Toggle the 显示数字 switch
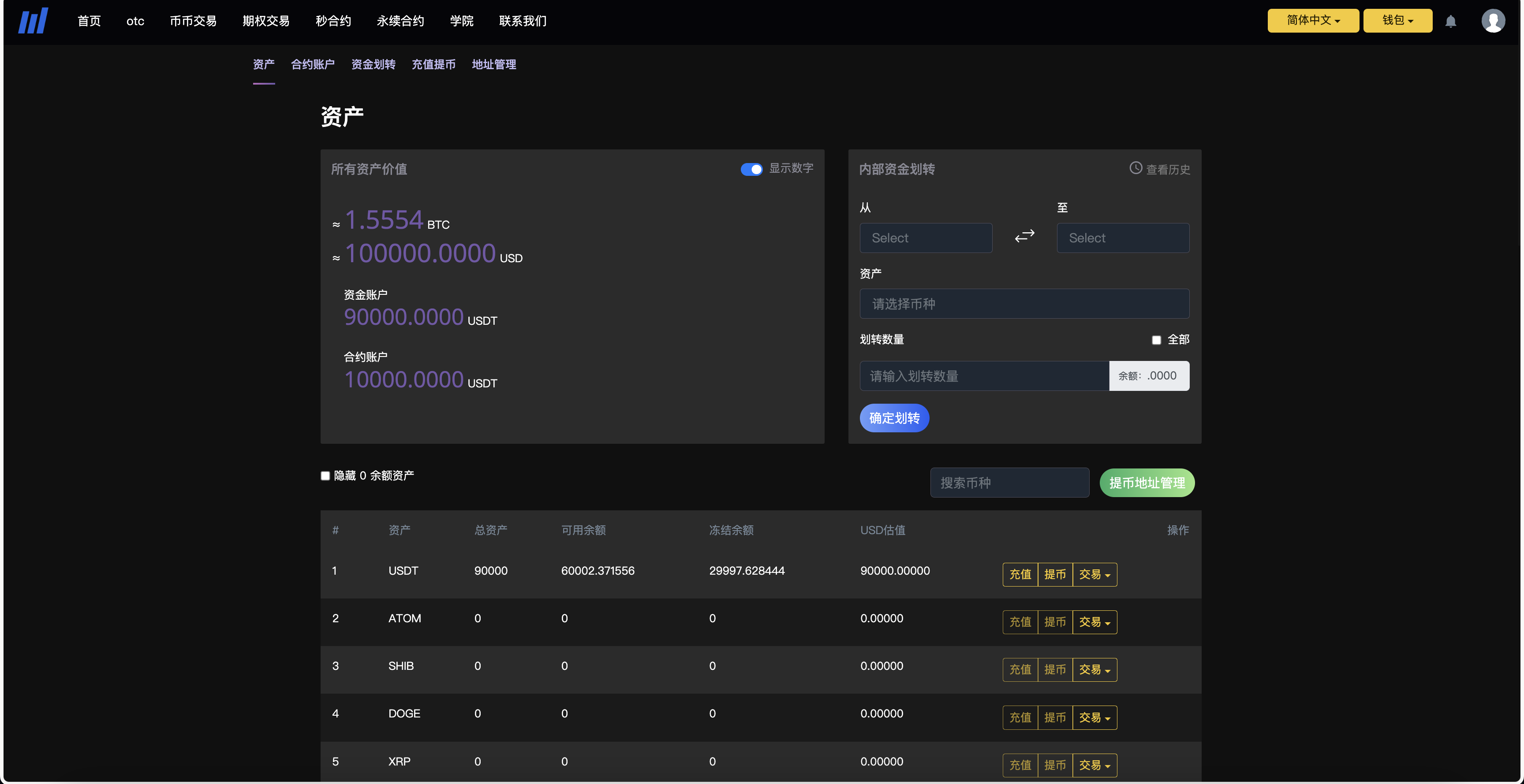The height and width of the screenshot is (784, 1524). (x=751, y=169)
